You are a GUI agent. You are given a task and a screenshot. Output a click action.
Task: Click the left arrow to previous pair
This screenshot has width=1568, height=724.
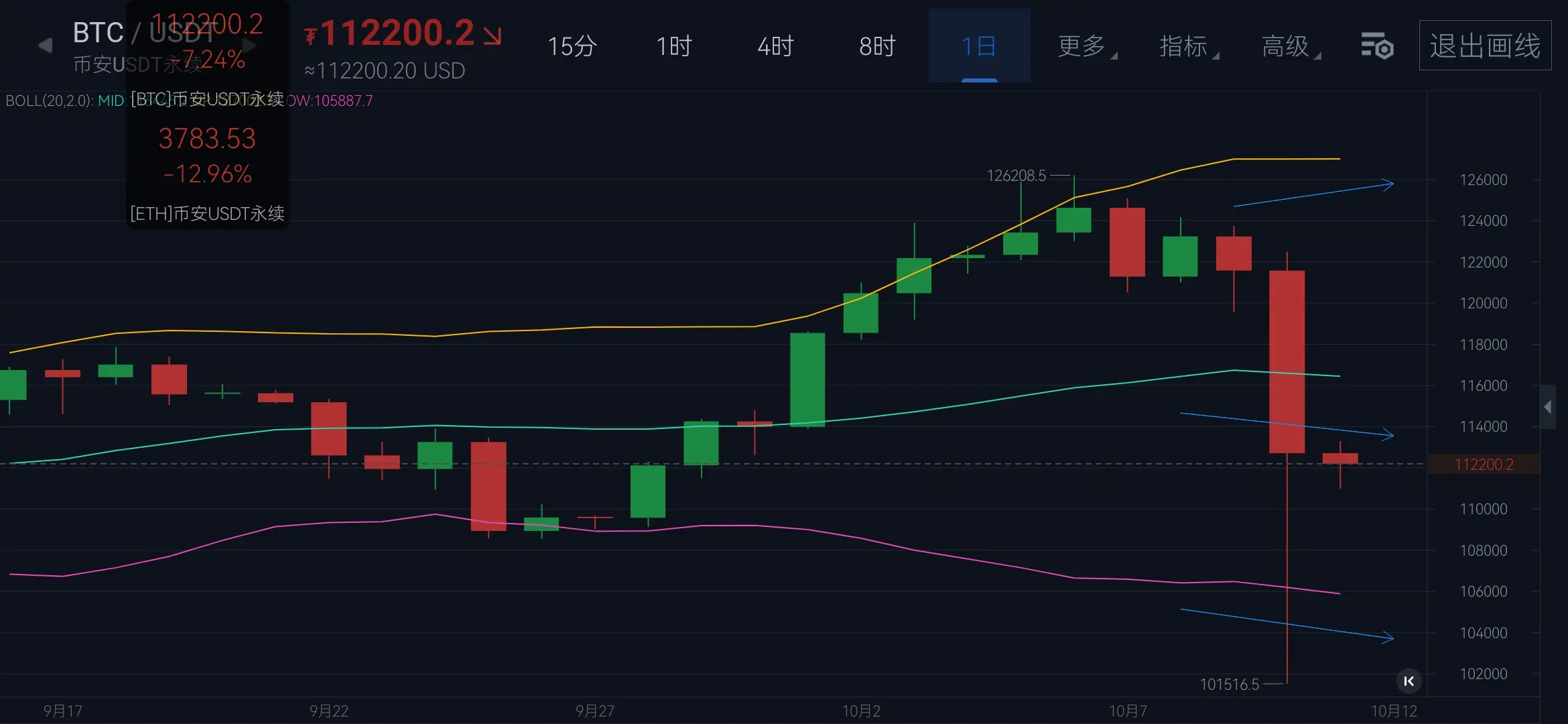[45, 46]
